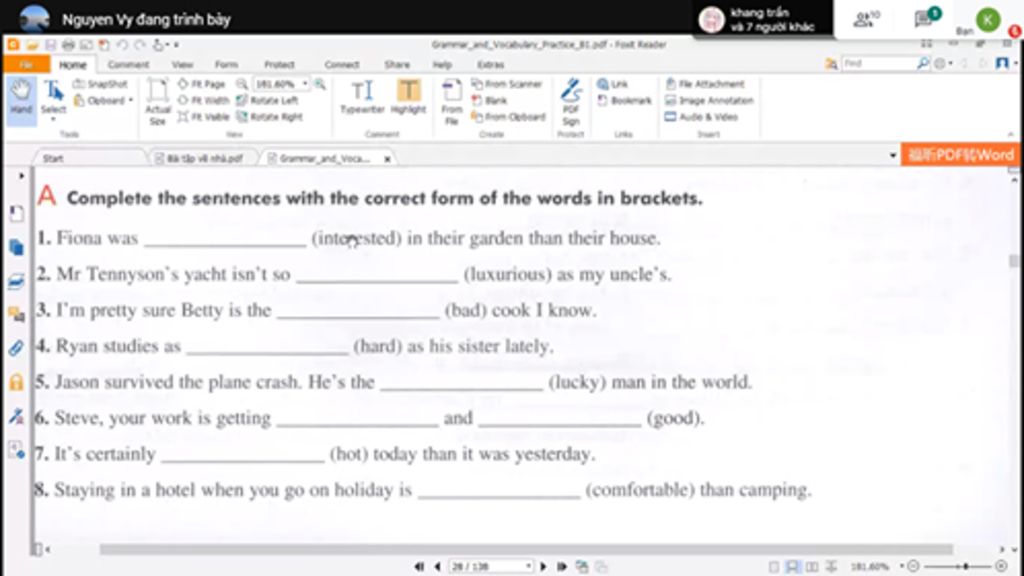Open the Extras ribbon tab
The width and height of the screenshot is (1024, 576).
click(490, 65)
